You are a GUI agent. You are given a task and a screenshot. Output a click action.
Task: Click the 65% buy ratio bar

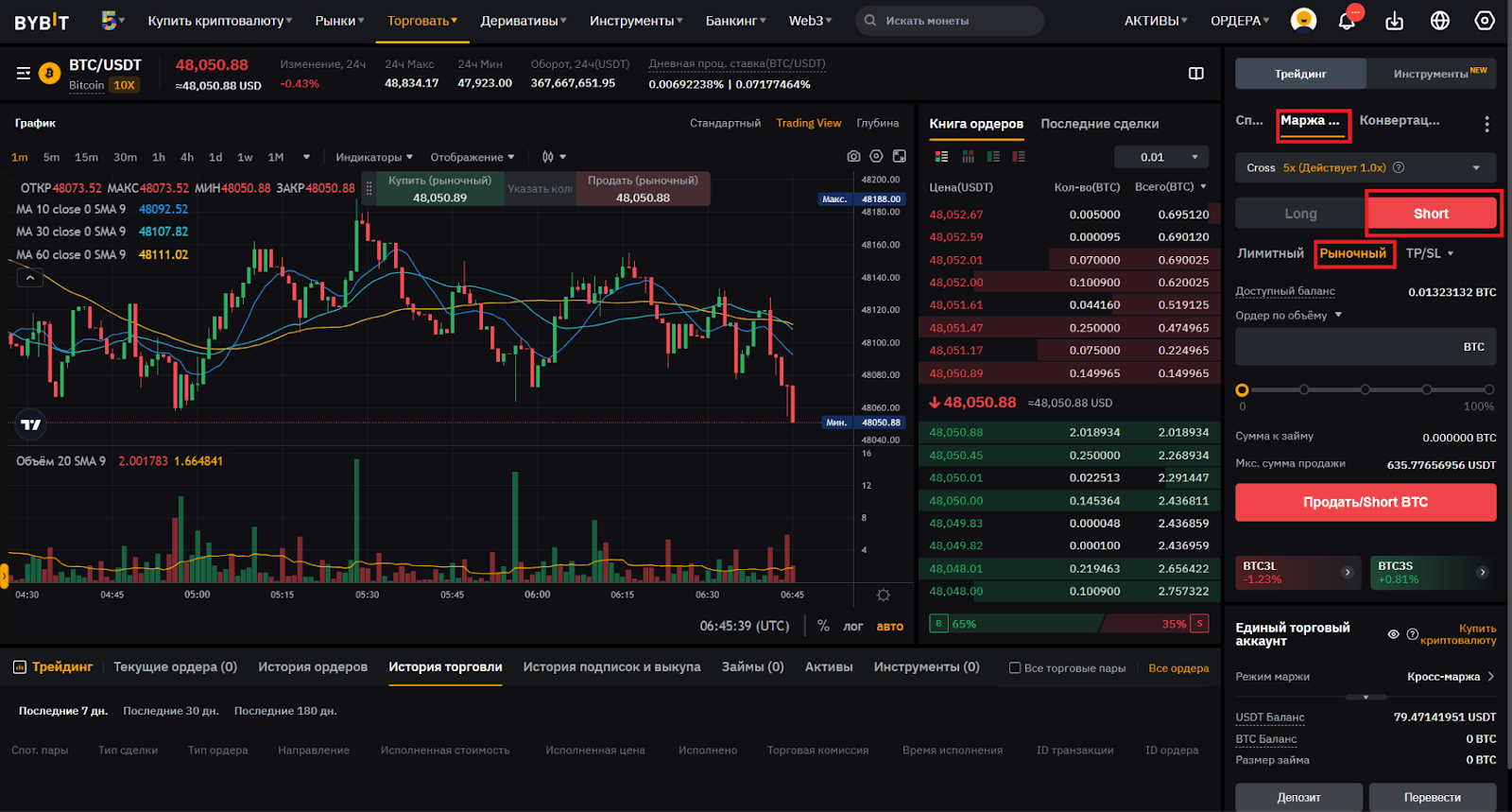coord(1015,624)
